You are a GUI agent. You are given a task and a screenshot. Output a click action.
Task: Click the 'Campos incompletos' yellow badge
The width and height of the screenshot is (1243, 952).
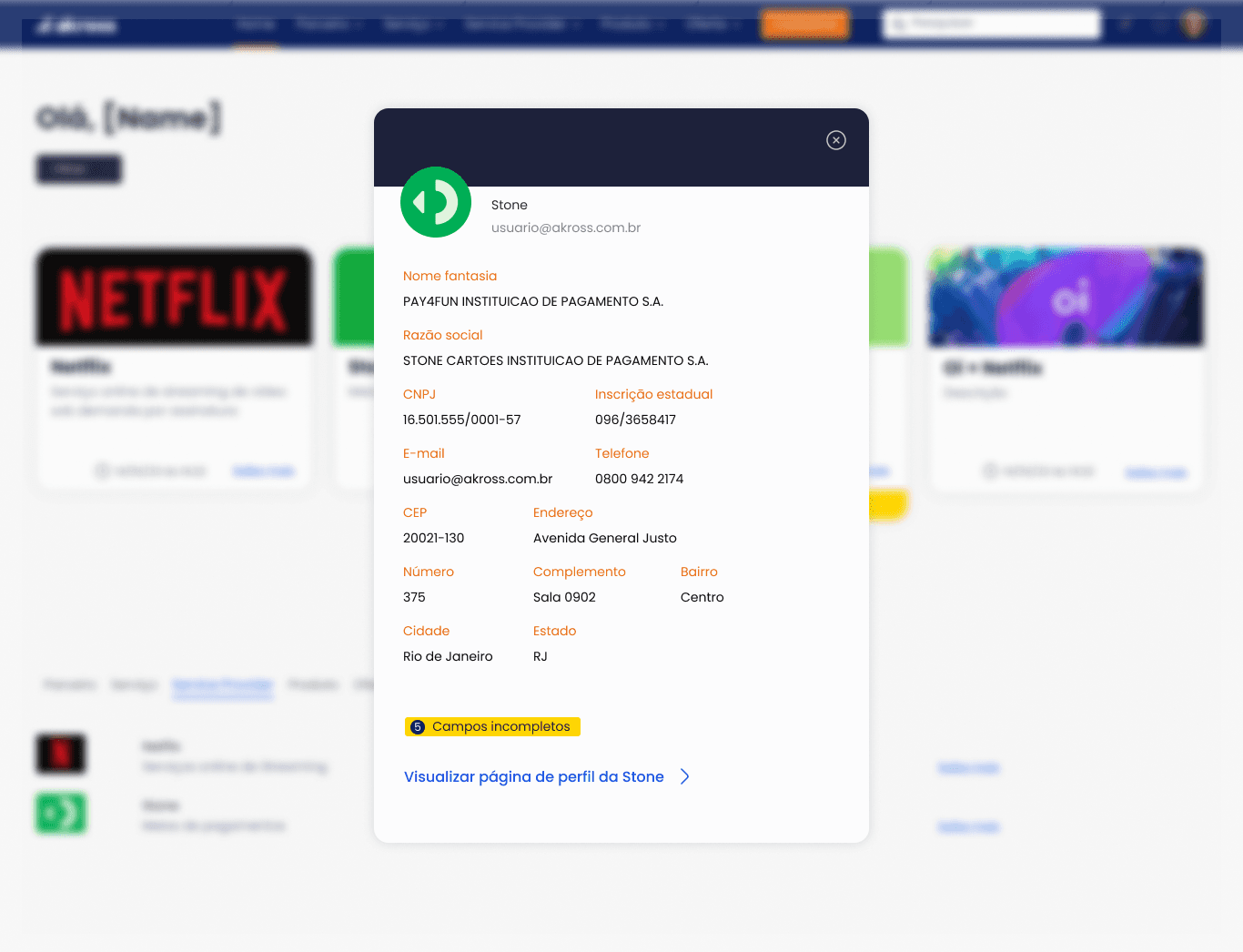tap(492, 726)
